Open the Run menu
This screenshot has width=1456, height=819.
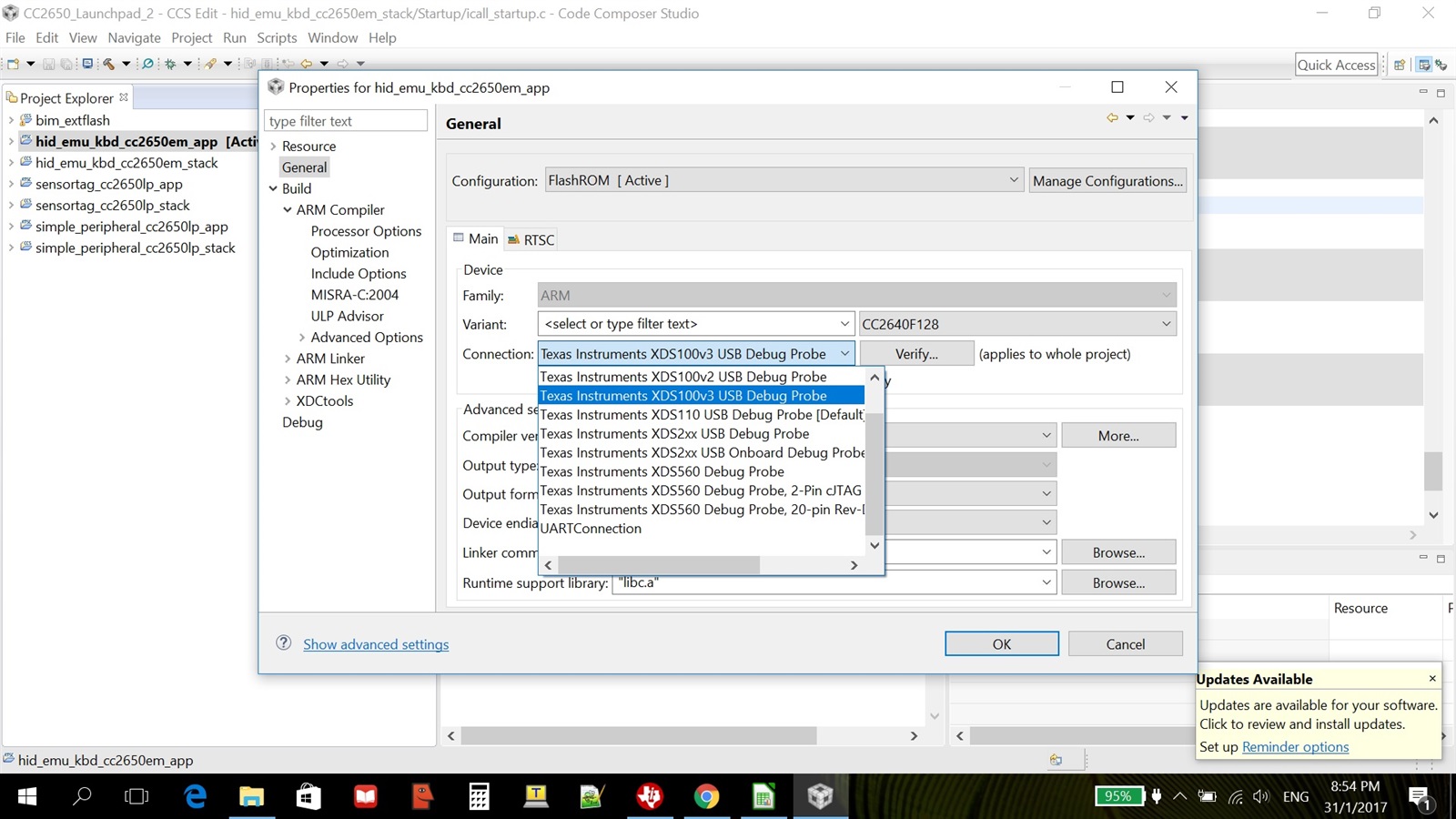pyautogui.click(x=235, y=37)
